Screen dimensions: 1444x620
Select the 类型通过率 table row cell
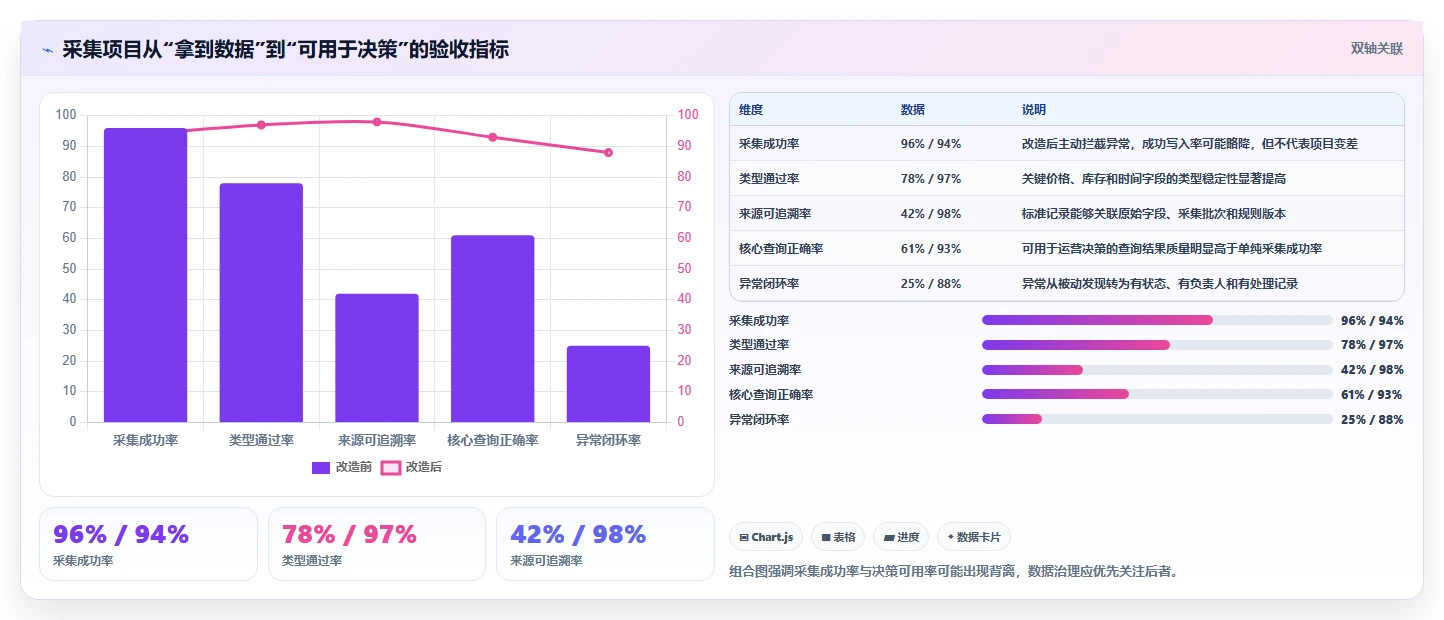[x=769, y=178]
